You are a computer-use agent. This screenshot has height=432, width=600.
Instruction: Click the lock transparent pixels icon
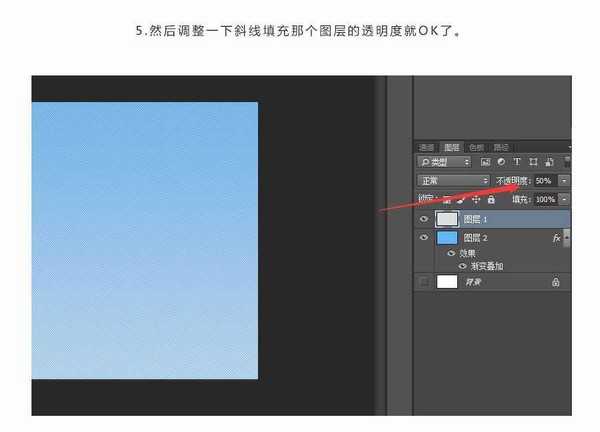tap(447, 199)
